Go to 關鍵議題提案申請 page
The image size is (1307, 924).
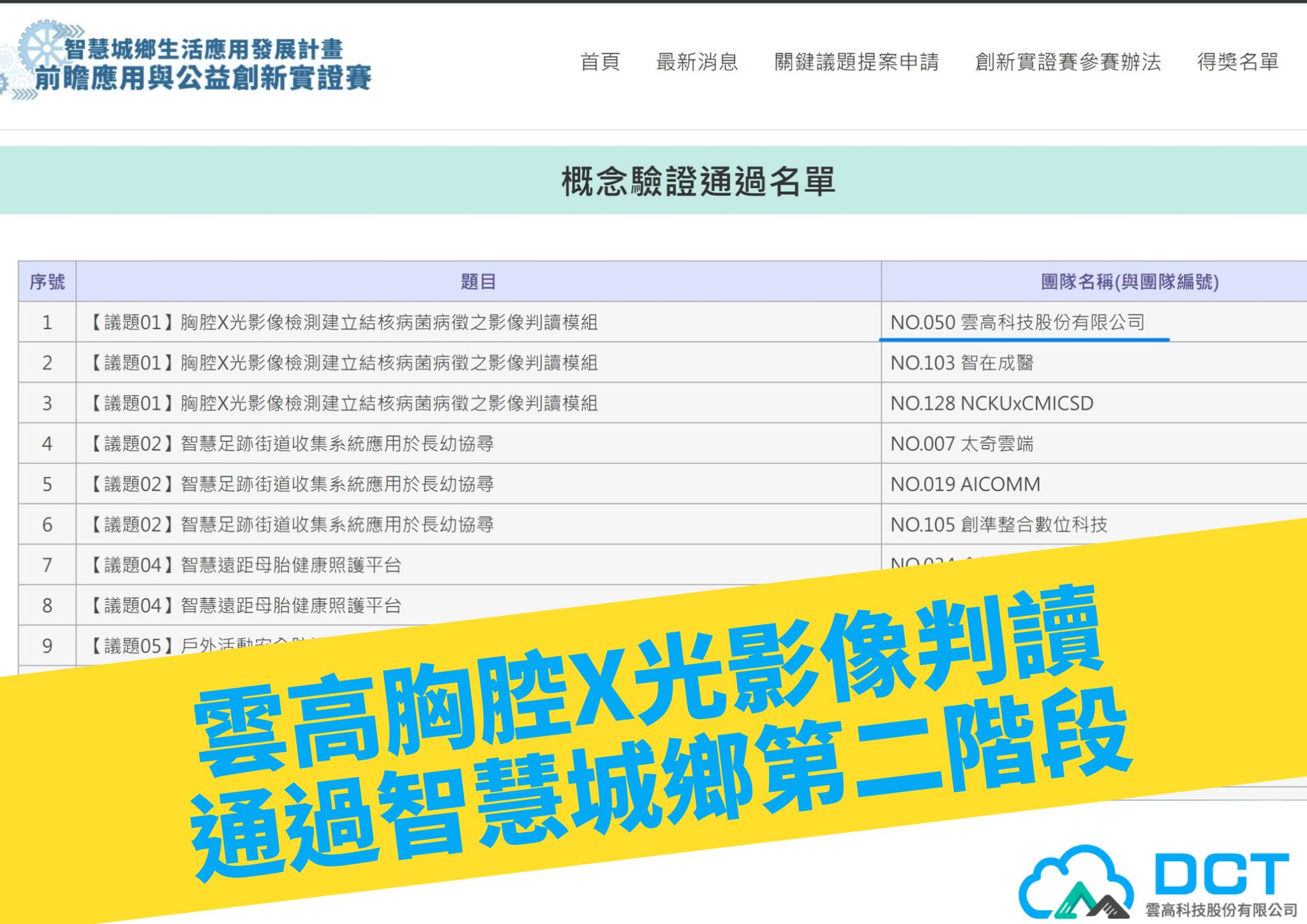[x=856, y=63]
